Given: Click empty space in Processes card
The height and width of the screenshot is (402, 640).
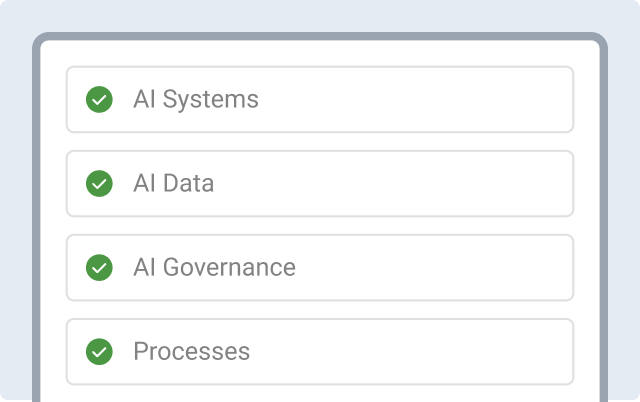Looking at the screenshot, I should coord(412,351).
